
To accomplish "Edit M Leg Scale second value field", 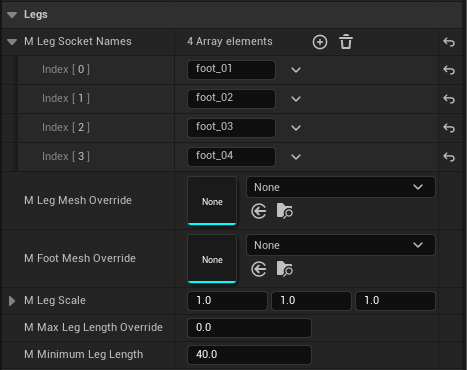I will (311, 301).
